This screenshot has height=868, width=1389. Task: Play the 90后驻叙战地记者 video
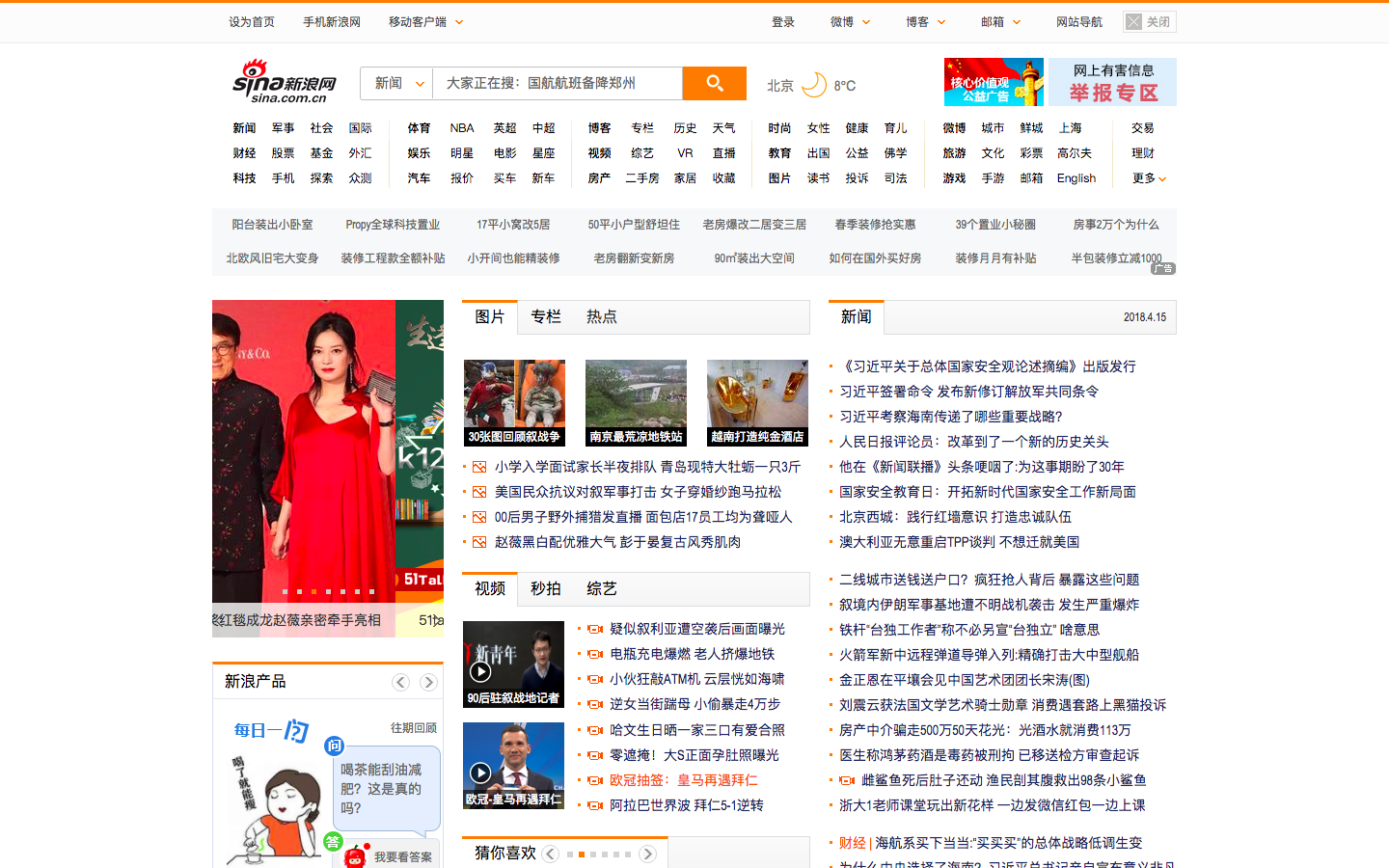[480, 671]
